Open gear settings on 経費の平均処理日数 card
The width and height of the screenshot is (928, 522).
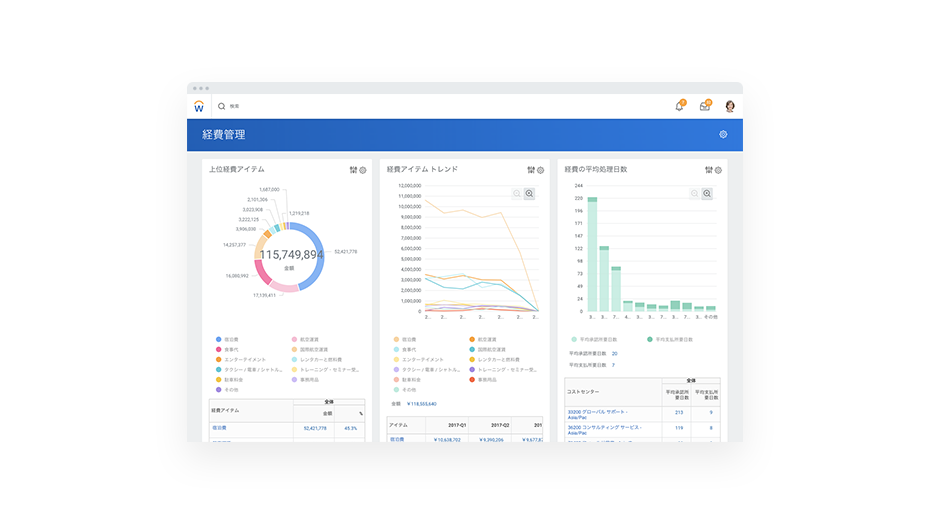718,170
